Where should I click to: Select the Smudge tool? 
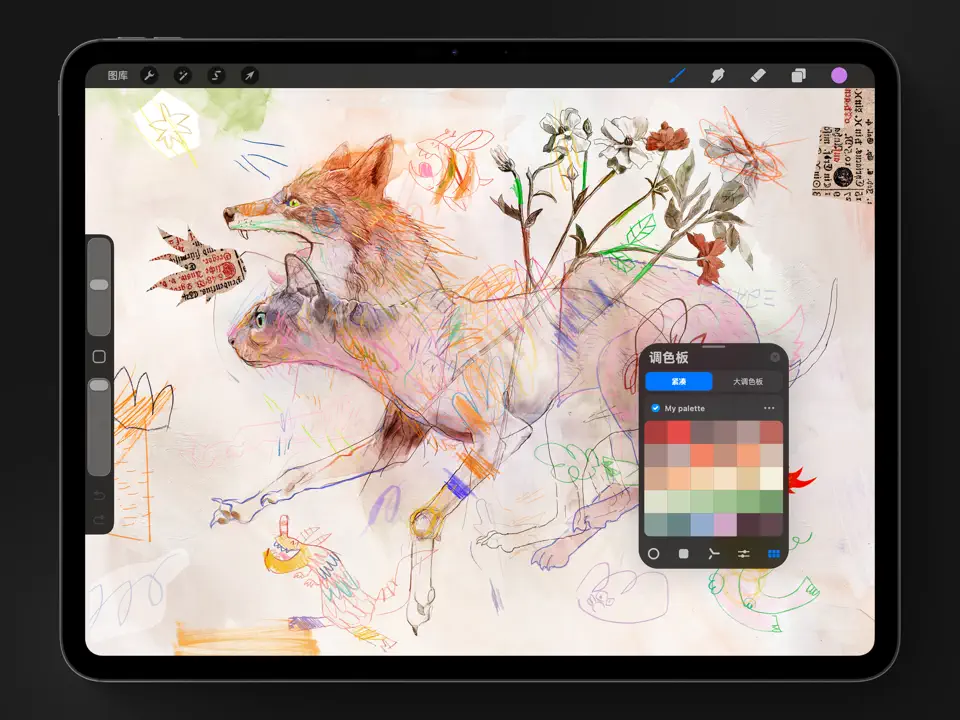717,75
